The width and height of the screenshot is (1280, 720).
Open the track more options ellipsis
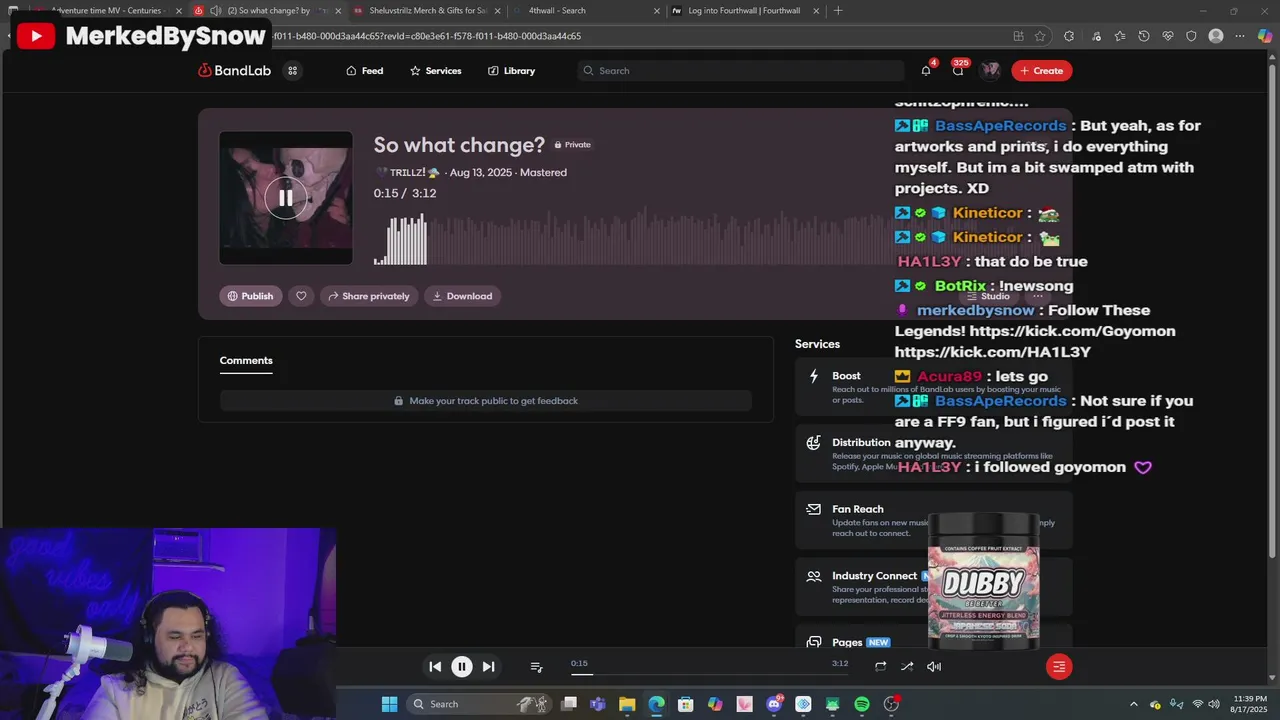coord(1038,296)
